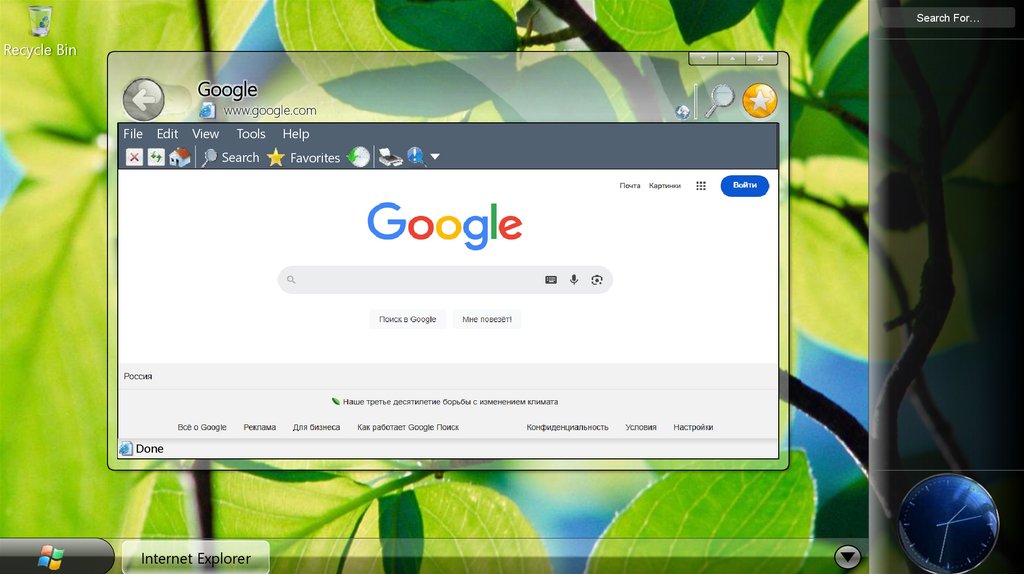Open the Настройки footer link
Image resolution: width=1024 pixels, height=574 pixels.
point(693,427)
